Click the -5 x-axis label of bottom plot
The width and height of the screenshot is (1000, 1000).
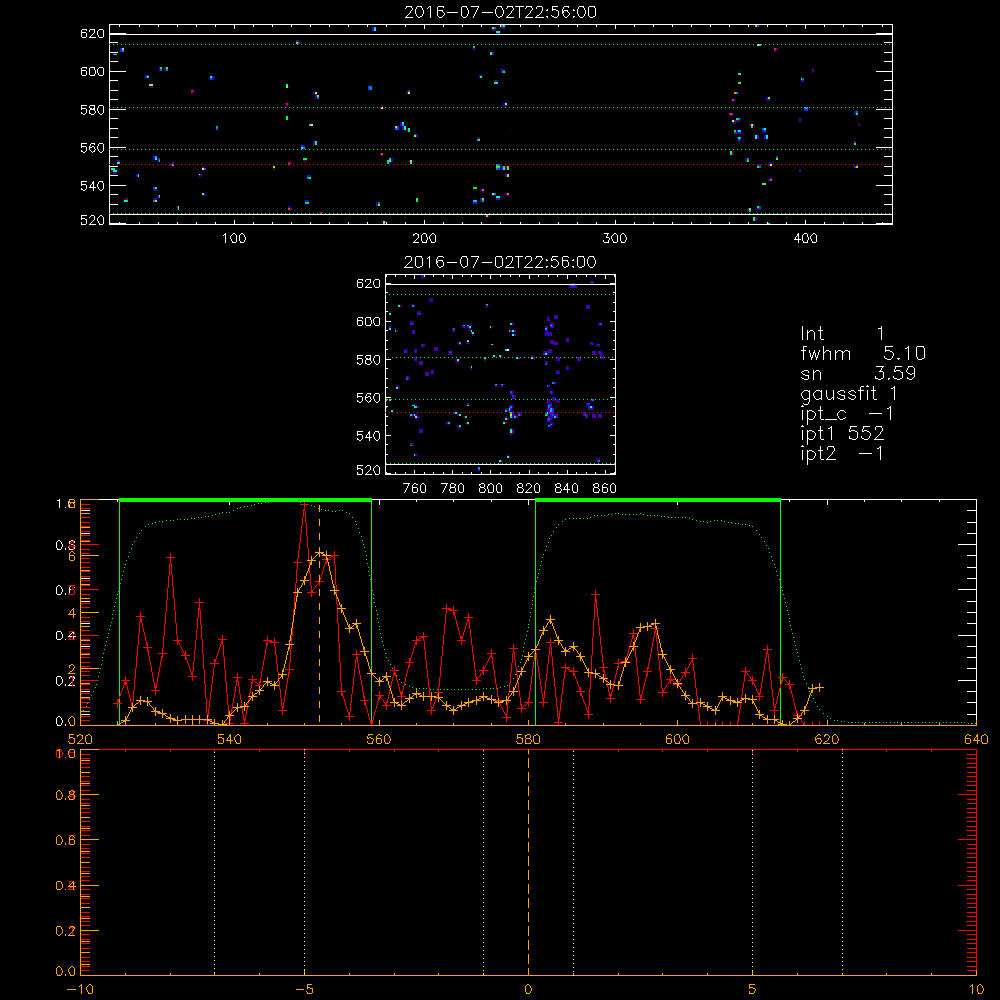[304, 989]
